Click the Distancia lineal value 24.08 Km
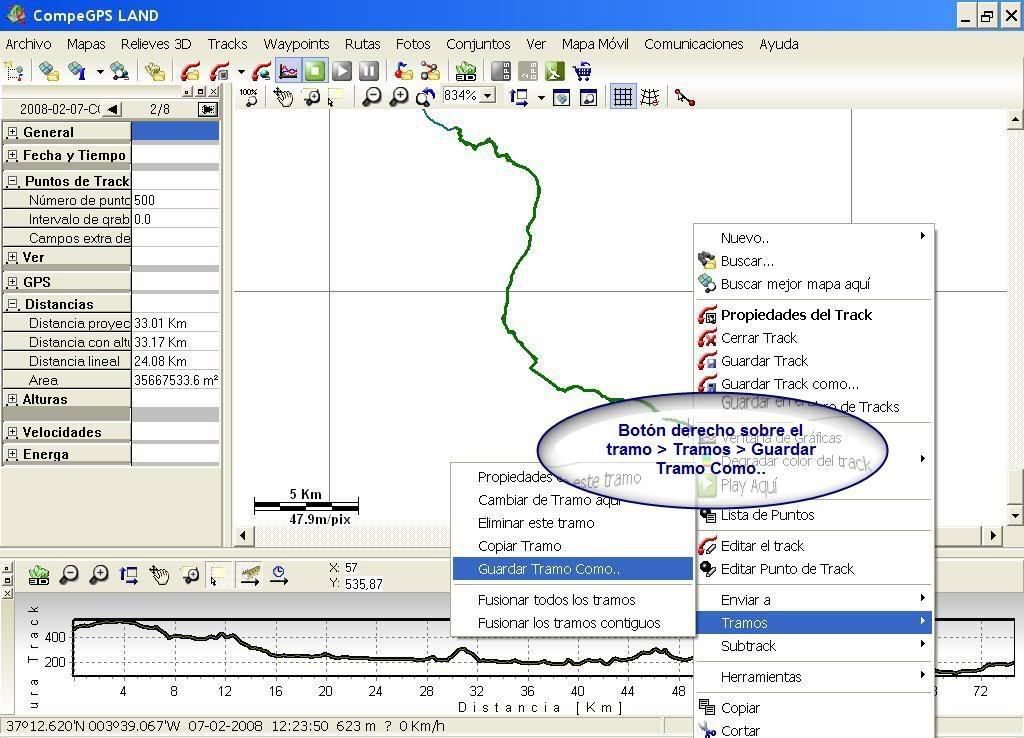This screenshot has width=1024, height=738. point(176,361)
